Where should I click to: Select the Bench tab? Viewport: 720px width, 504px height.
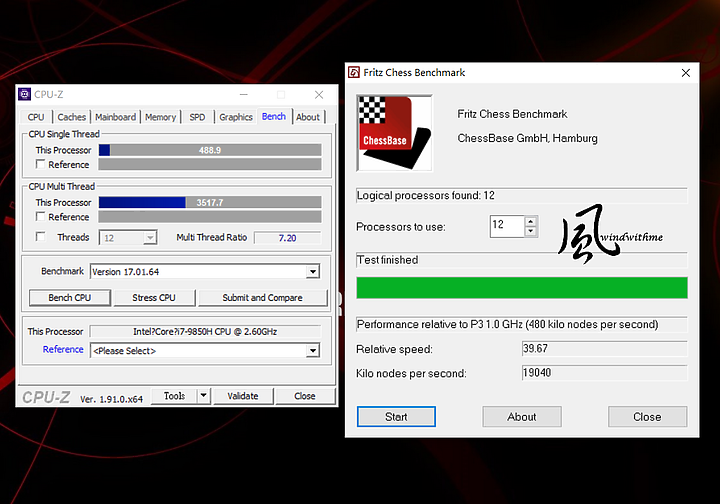(274, 116)
